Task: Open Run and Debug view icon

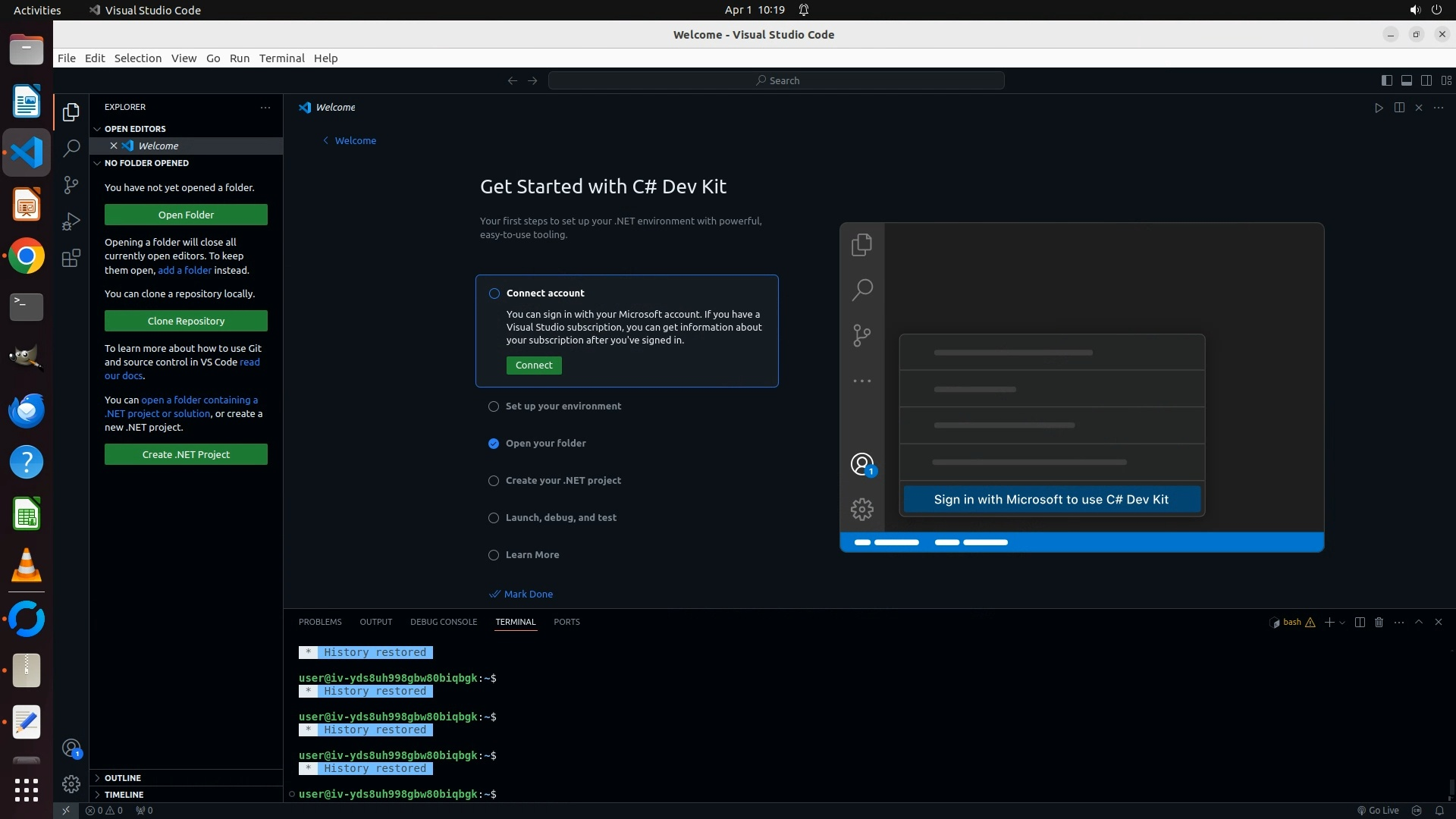Action: 71,221
